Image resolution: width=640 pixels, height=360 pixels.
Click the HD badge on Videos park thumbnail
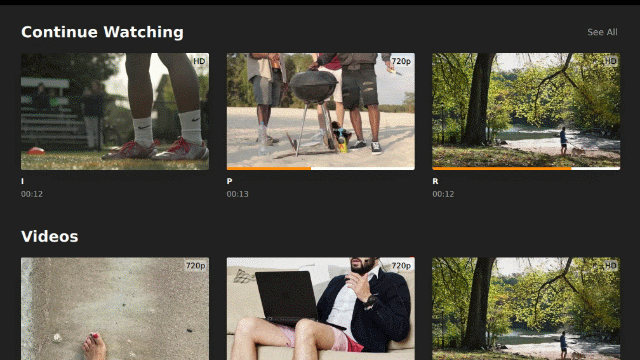coord(611,266)
